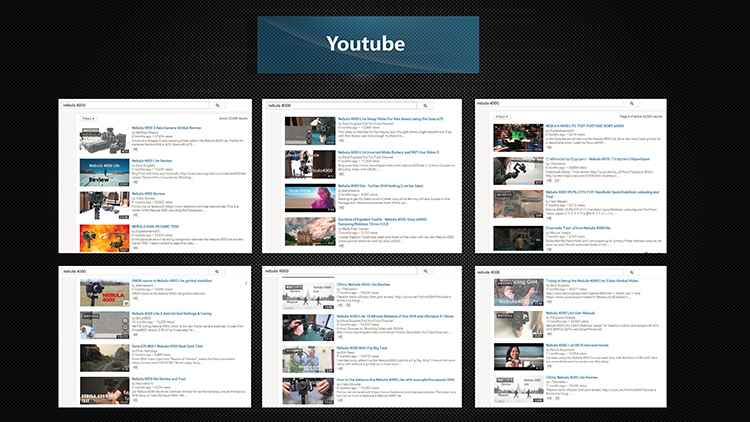Open 'Inverted Mode Battery and WiFi Use Video 3' title
The image size is (750, 422).
pyautogui.click(x=388, y=152)
